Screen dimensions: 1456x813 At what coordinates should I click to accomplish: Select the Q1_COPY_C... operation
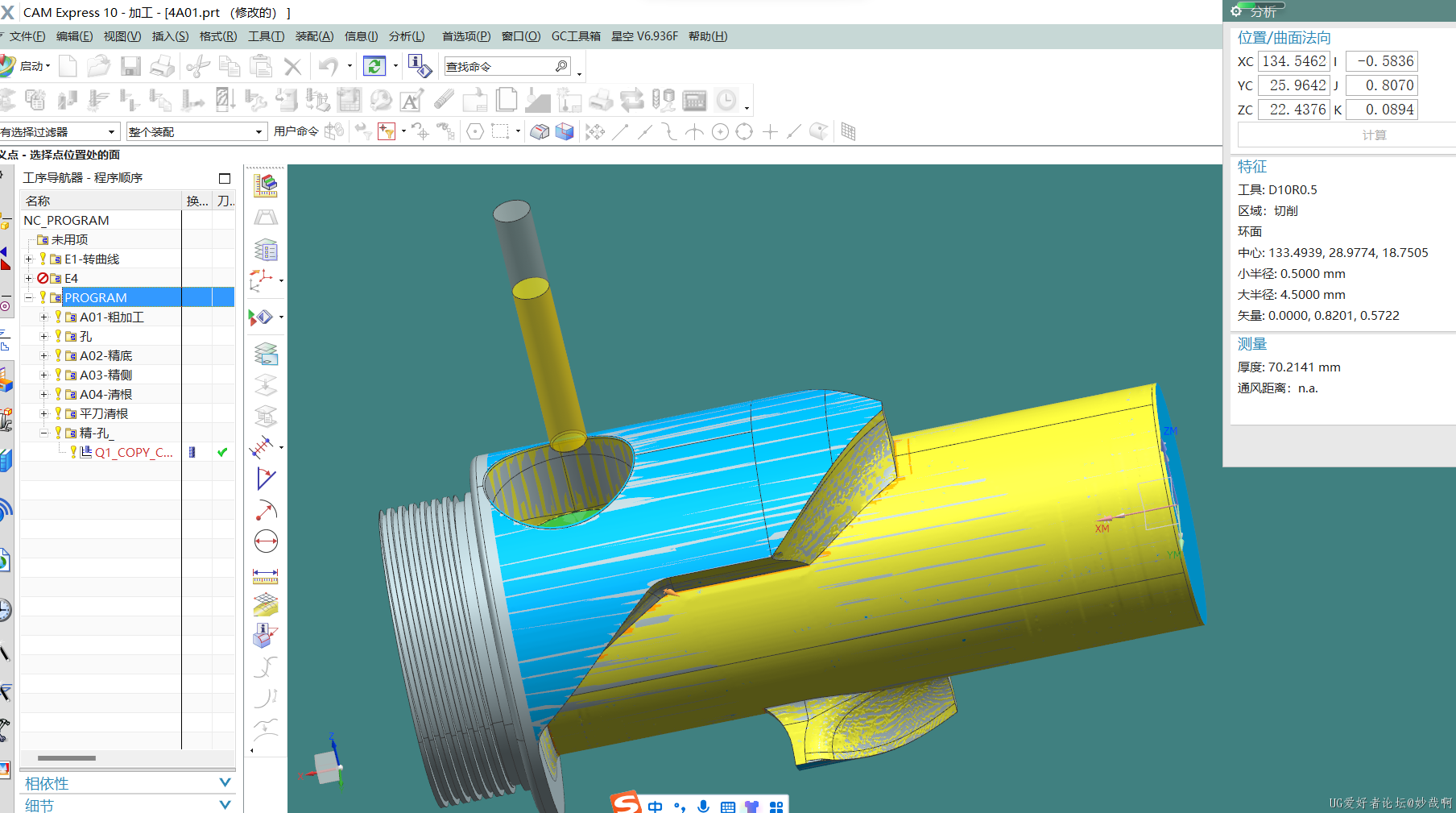(x=134, y=452)
